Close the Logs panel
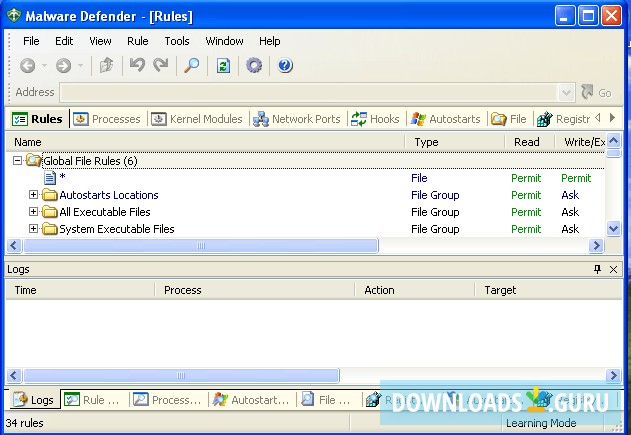631x435 pixels. pos(613,269)
